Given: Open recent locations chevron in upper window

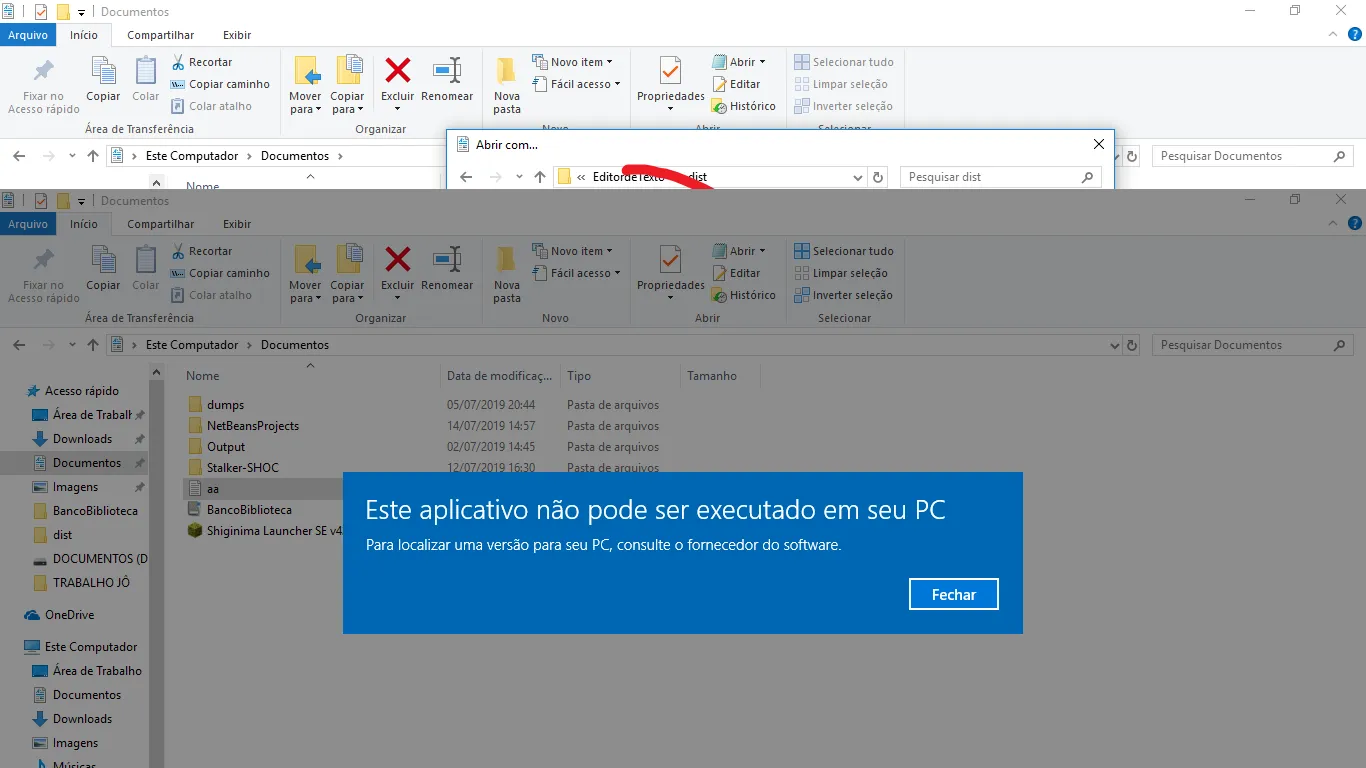Looking at the screenshot, I should pyautogui.click(x=72, y=156).
